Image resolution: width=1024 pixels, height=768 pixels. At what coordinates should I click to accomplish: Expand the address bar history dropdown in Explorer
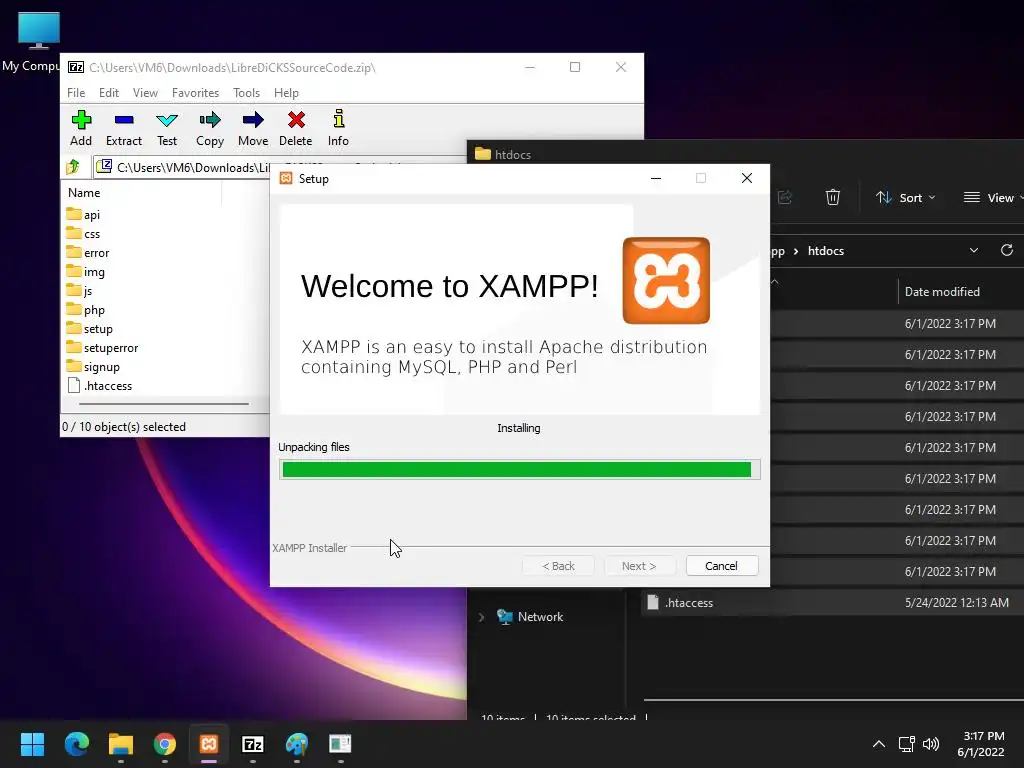point(974,250)
